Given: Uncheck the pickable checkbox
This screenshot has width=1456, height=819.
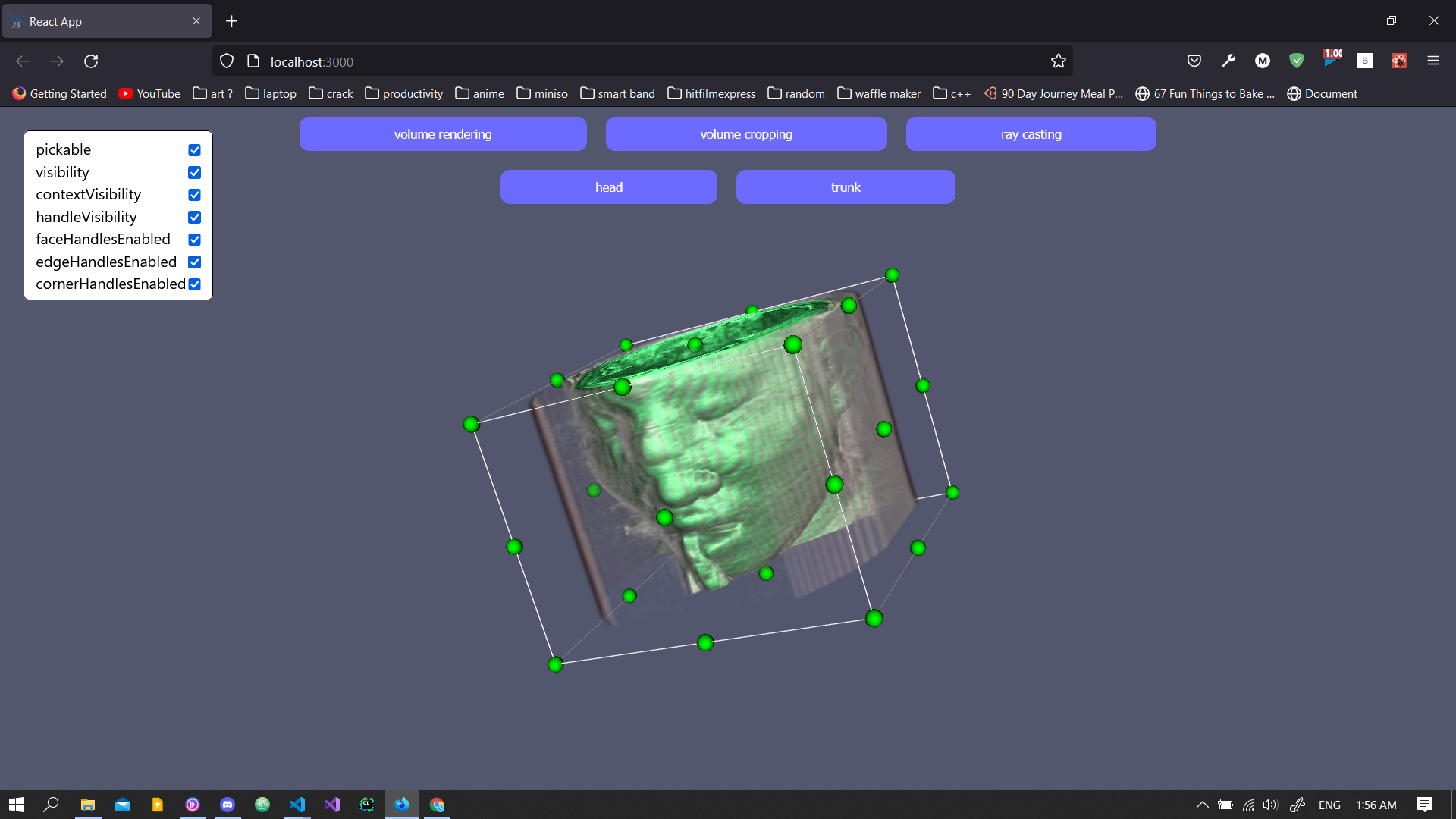Looking at the screenshot, I should click(194, 150).
